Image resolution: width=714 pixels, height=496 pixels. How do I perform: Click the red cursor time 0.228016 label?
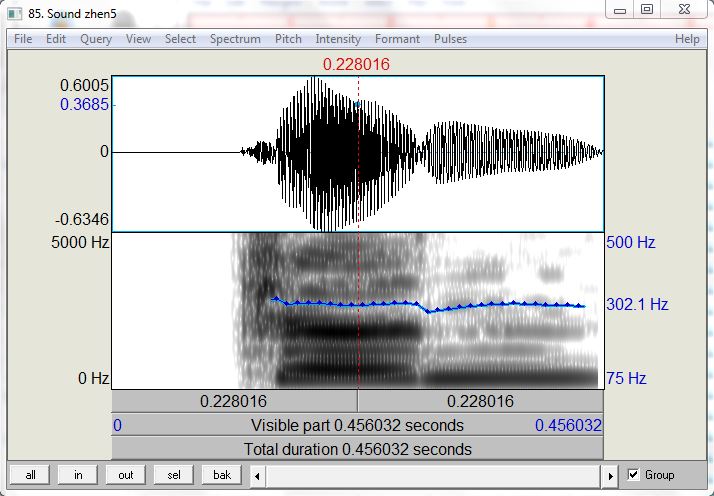(357, 64)
